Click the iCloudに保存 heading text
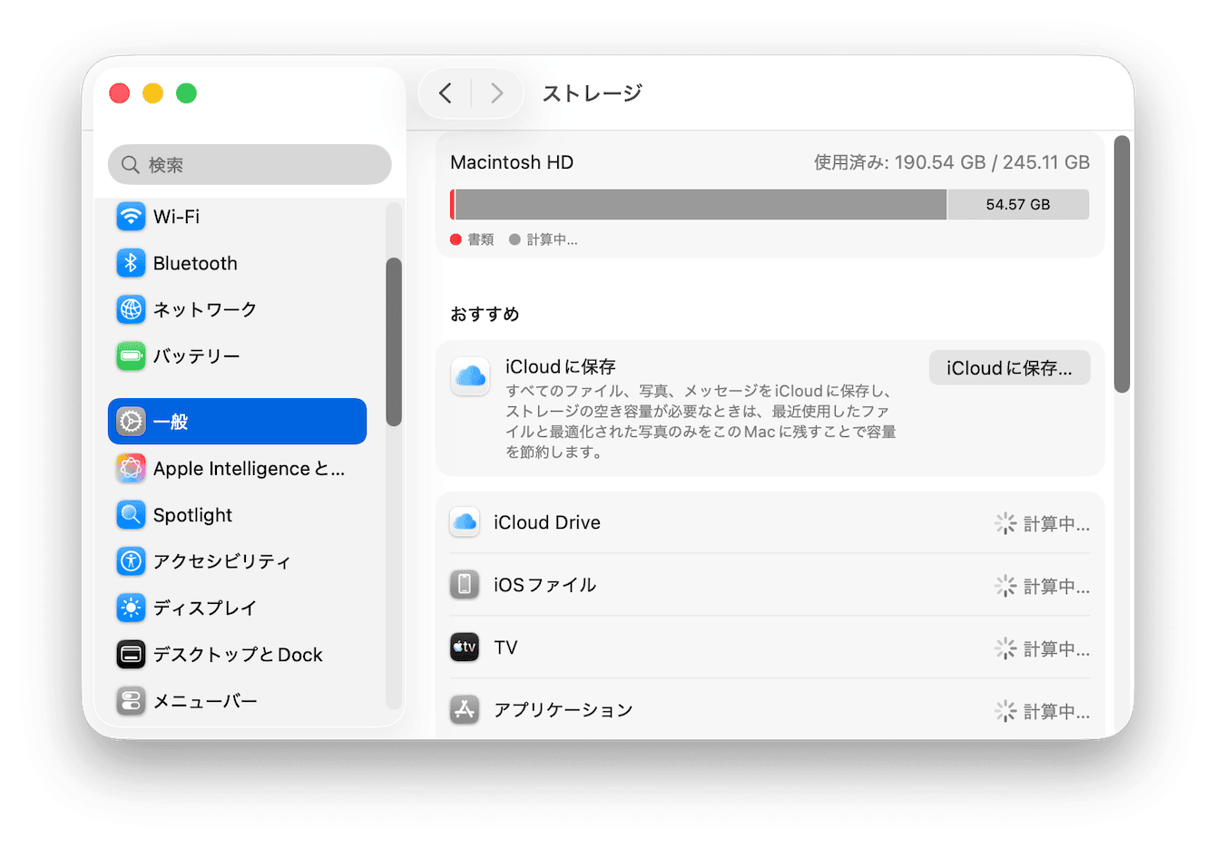1216x847 pixels. [561, 367]
